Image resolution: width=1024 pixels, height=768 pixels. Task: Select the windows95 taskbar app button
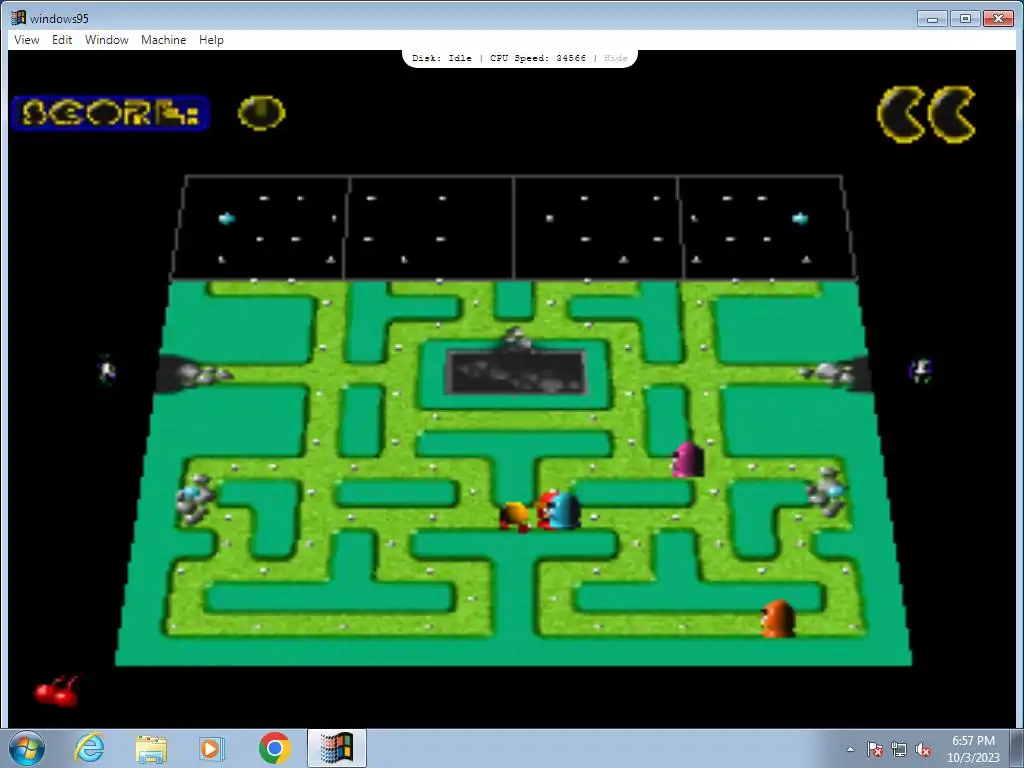pos(336,748)
